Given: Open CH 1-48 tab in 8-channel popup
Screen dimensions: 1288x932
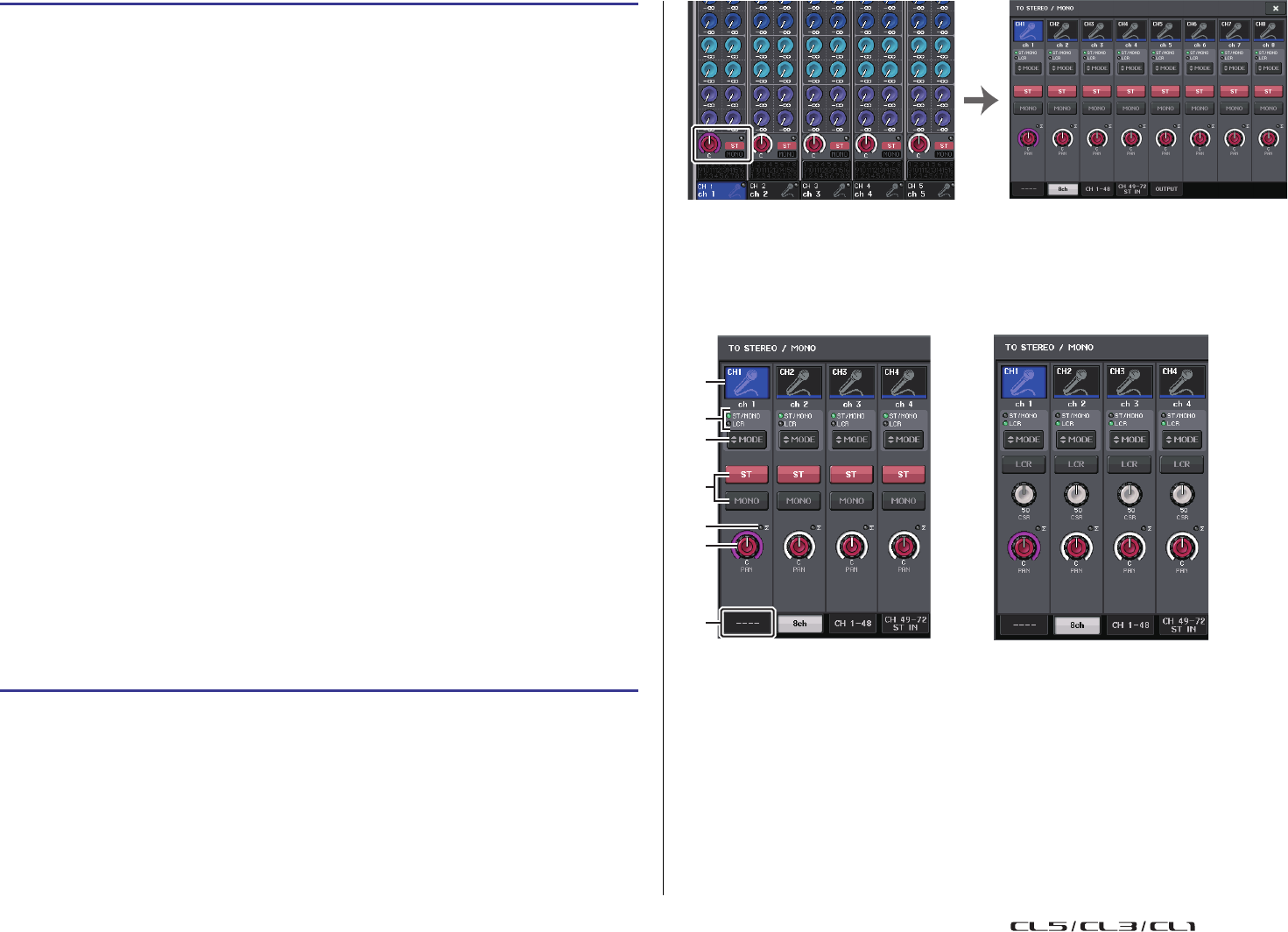Looking at the screenshot, I should [x=1097, y=189].
